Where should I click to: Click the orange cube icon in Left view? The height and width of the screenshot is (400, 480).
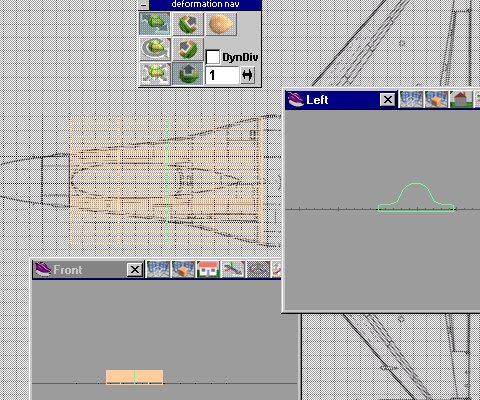tap(436, 99)
